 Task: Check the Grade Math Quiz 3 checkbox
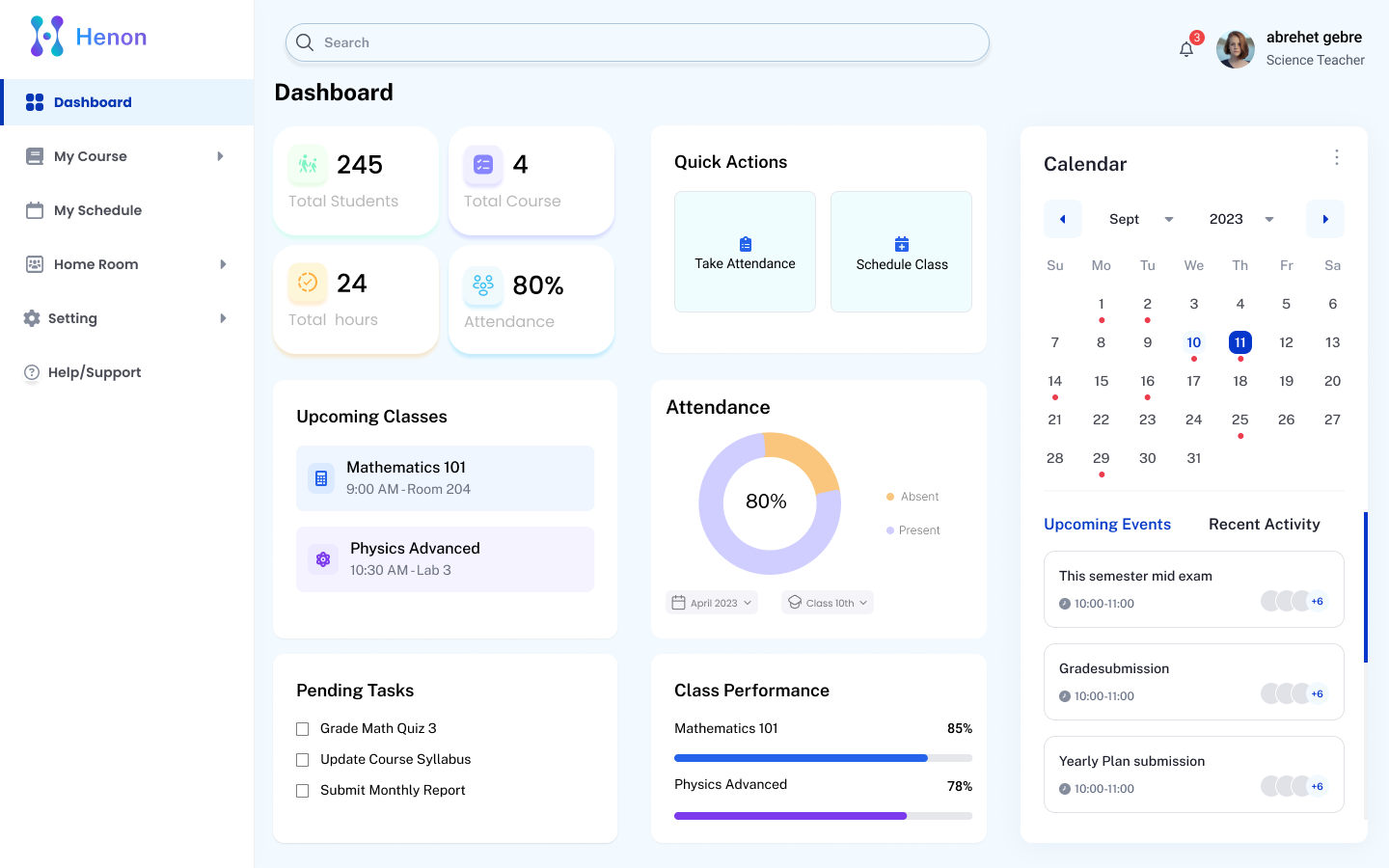pyautogui.click(x=302, y=728)
